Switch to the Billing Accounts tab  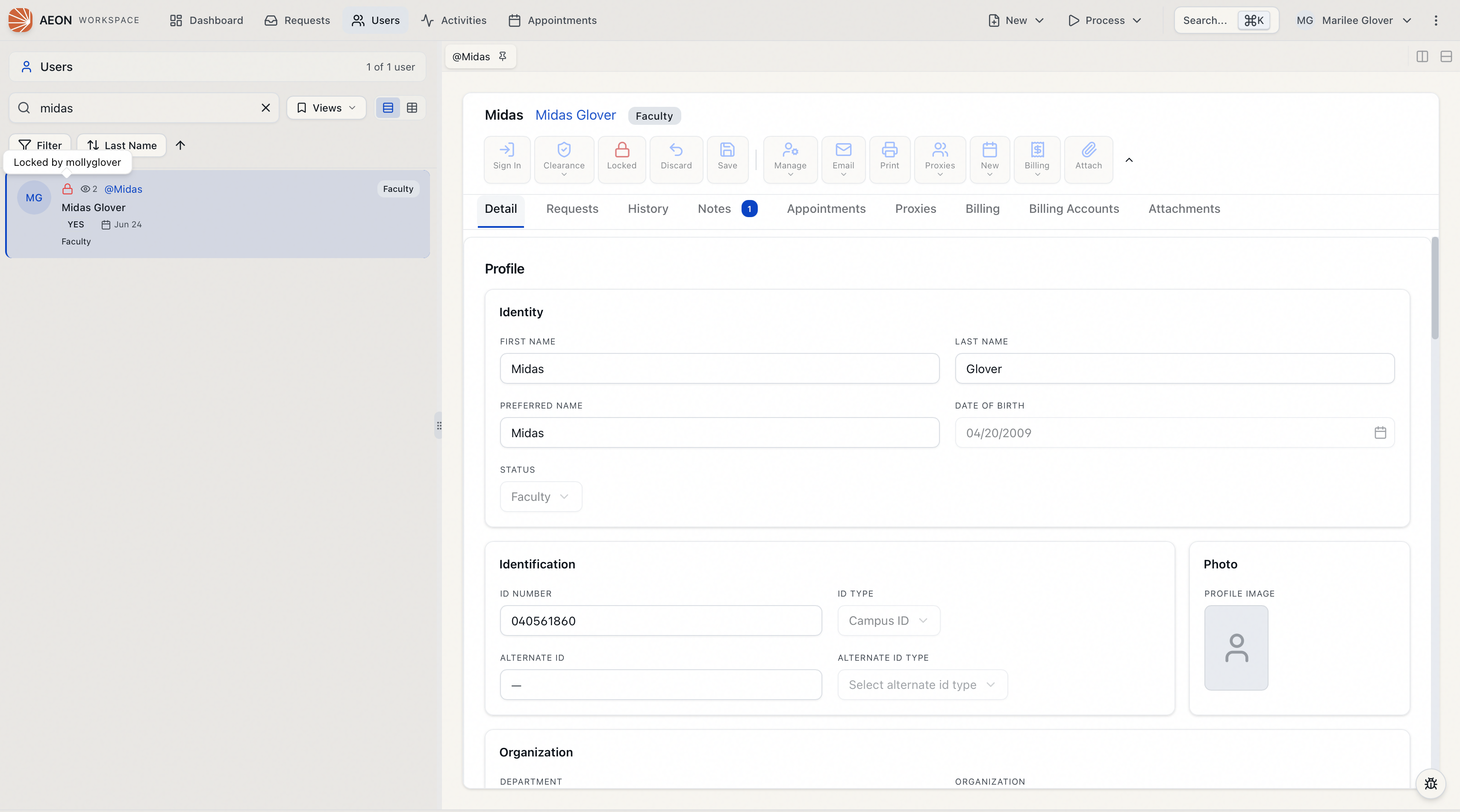coord(1074,209)
